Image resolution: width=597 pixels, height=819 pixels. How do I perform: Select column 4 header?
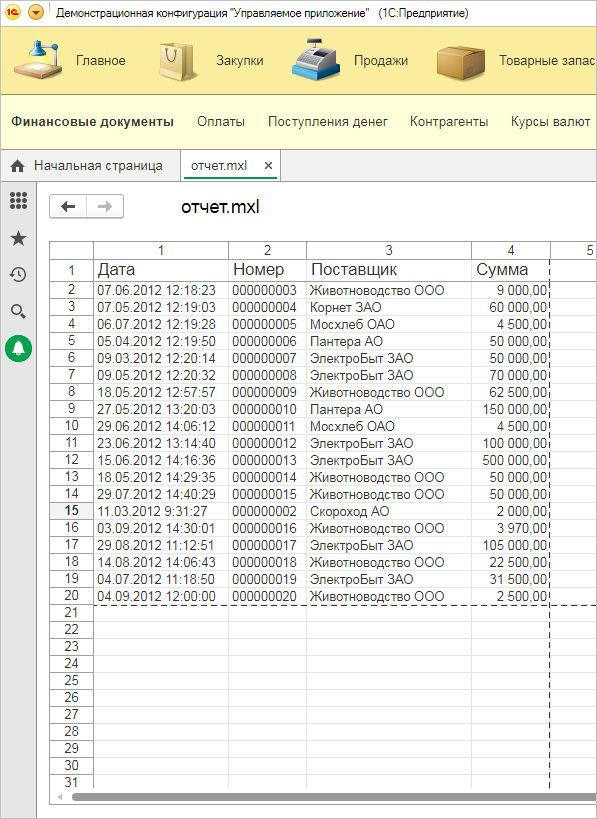(511, 250)
